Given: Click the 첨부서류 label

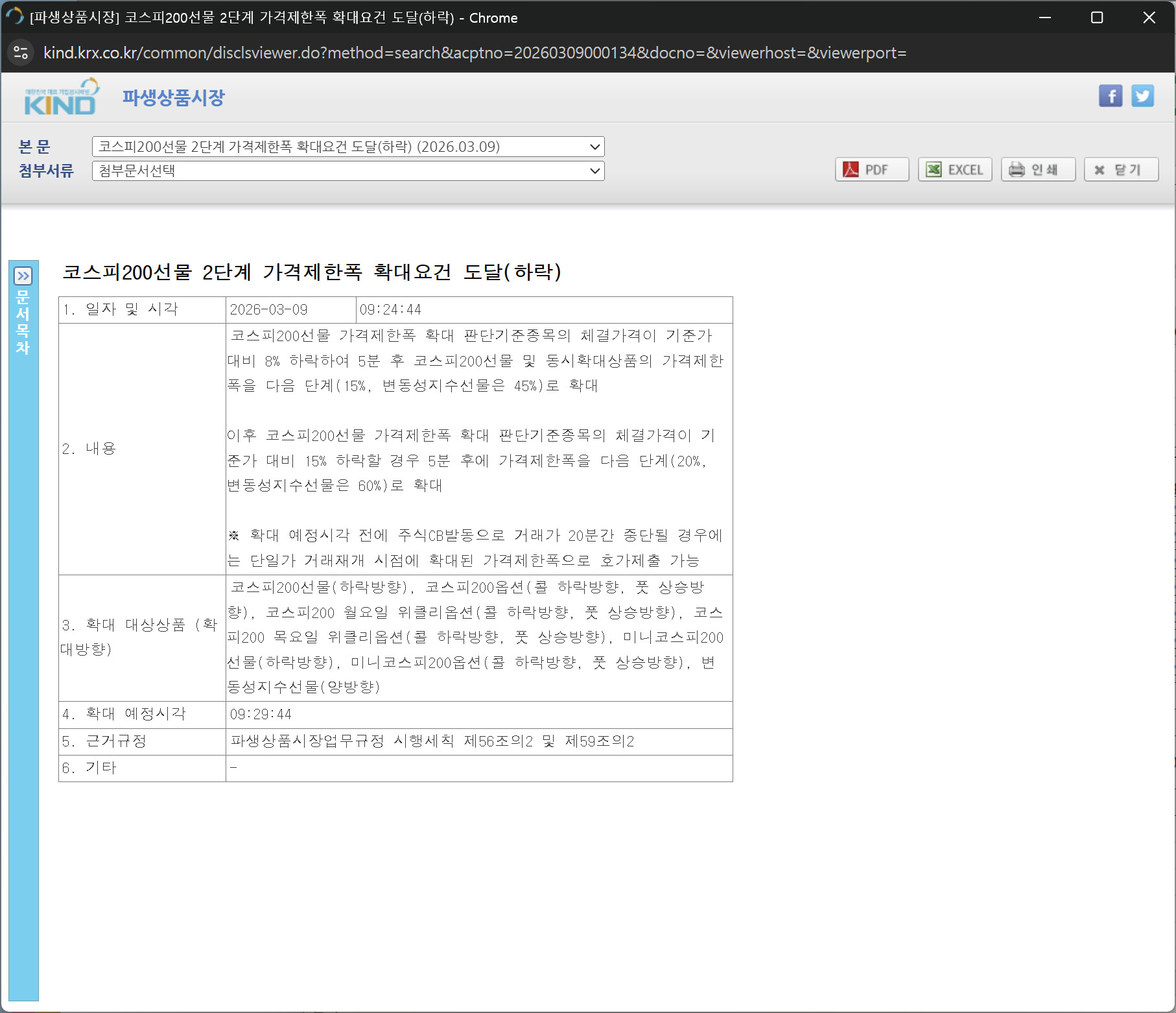Looking at the screenshot, I should tap(46, 171).
